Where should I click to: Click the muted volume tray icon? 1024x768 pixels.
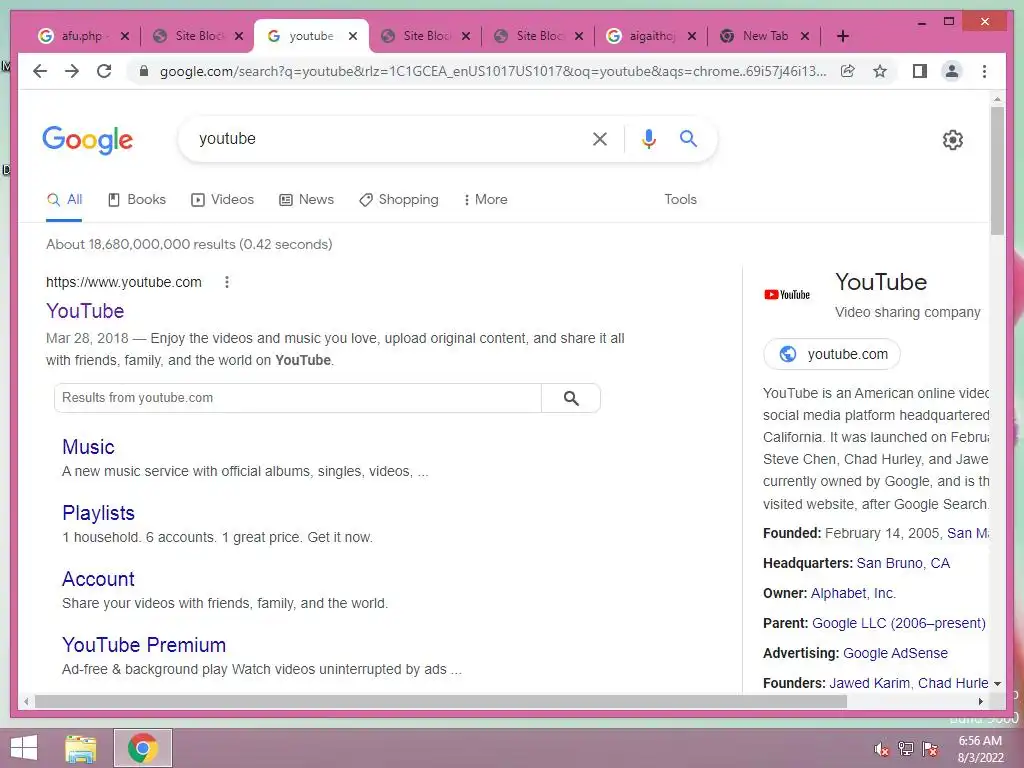coord(882,749)
